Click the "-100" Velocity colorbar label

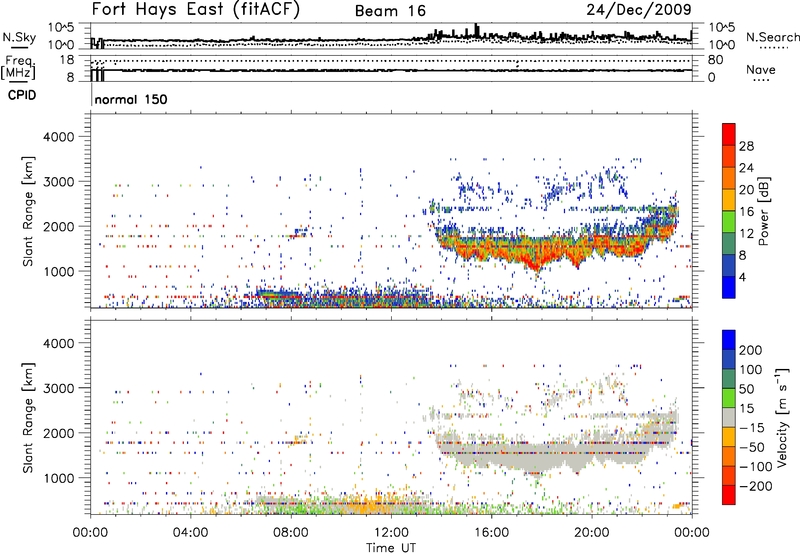756,467
